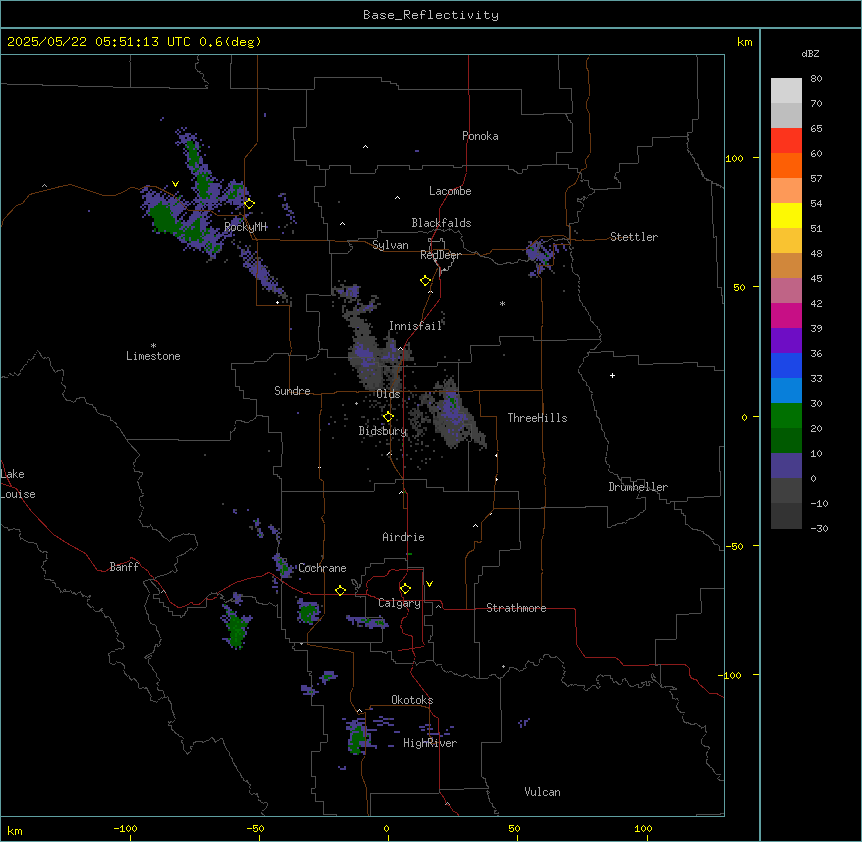Image resolution: width=862 pixels, height=842 pixels.
Task: Click the yellow diamond marker southeast of Cochrane
Action: (x=340, y=591)
